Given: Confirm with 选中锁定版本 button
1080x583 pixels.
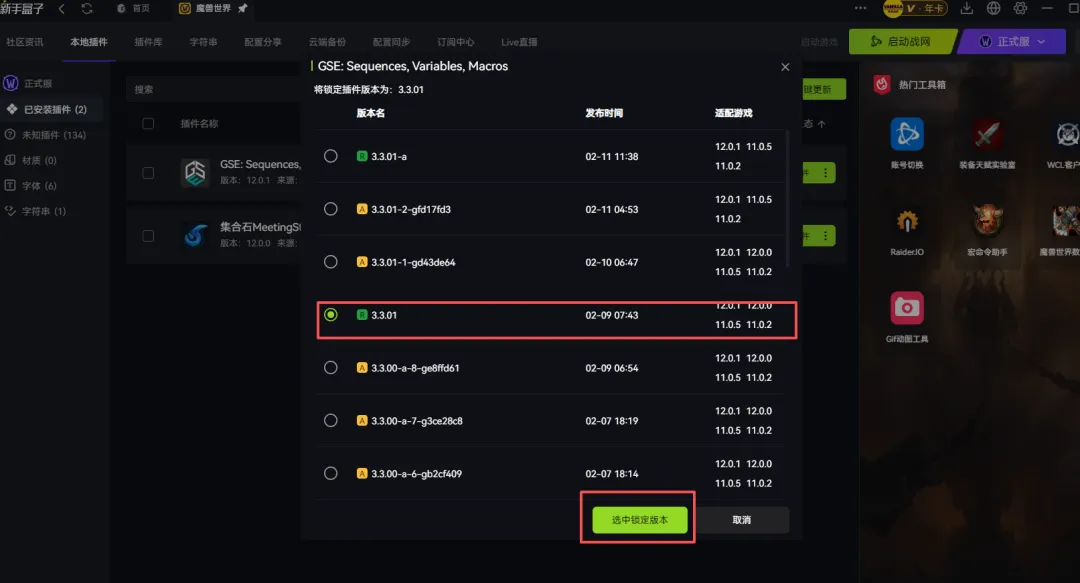Looking at the screenshot, I should pyautogui.click(x=639, y=520).
